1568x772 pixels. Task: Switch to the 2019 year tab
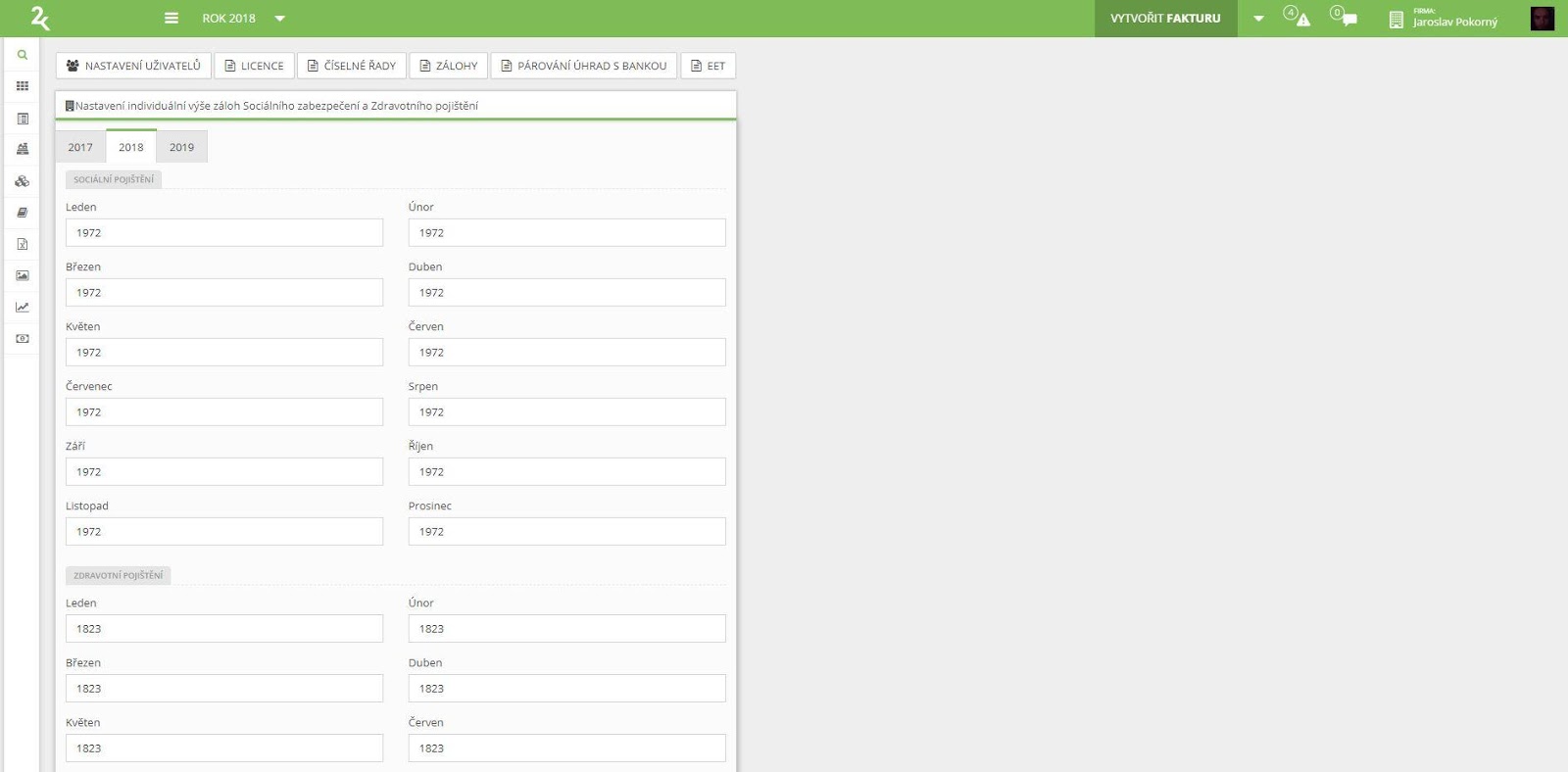[181, 147]
